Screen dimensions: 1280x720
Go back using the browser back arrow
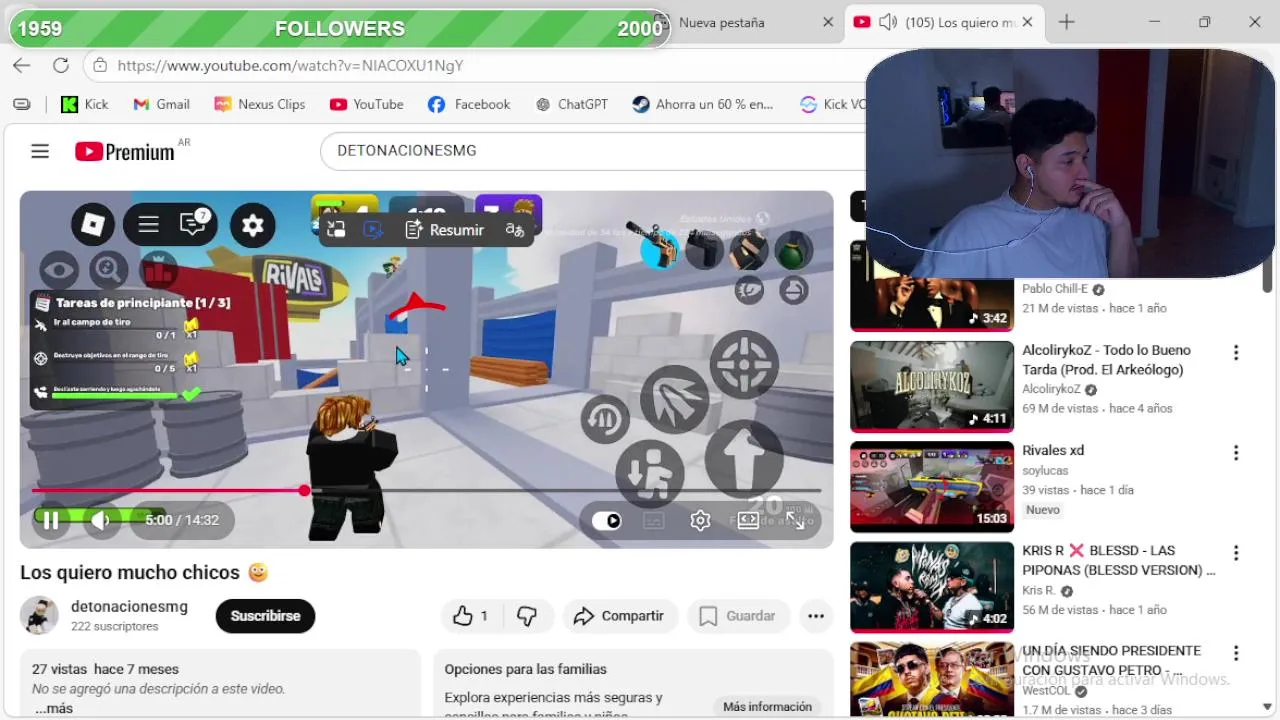22,65
